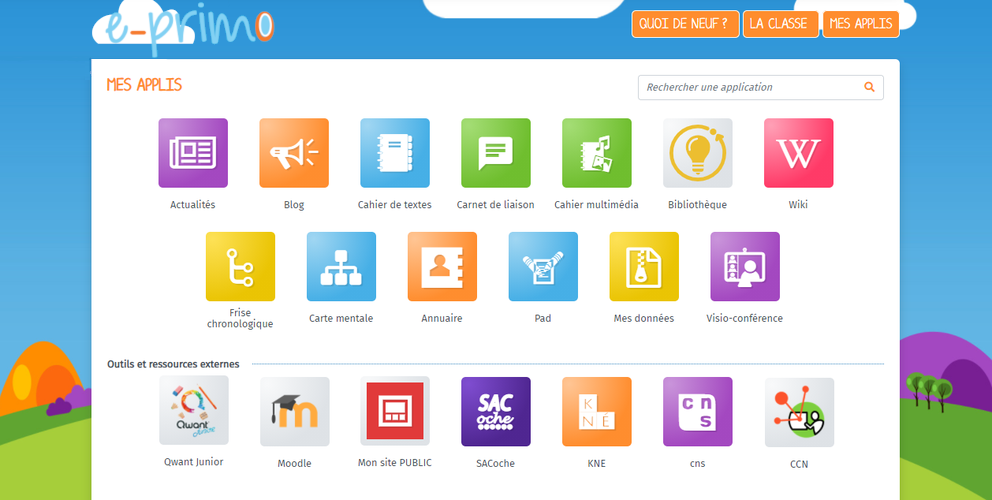Open the Carte mentale diagram icon
This screenshot has height=500, width=992.
pyautogui.click(x=341, y=266)
